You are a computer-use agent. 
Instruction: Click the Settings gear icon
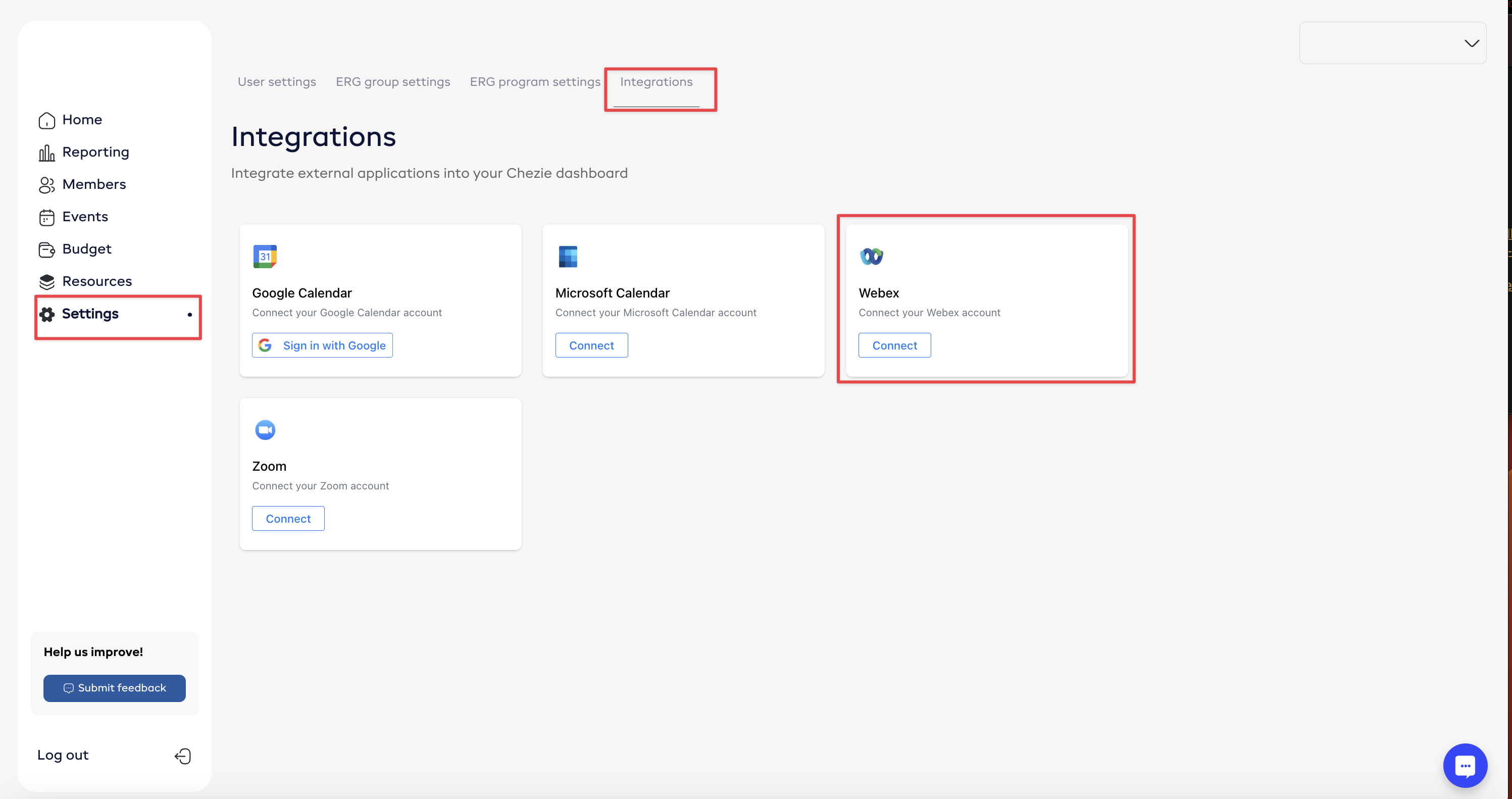point(47,314)
